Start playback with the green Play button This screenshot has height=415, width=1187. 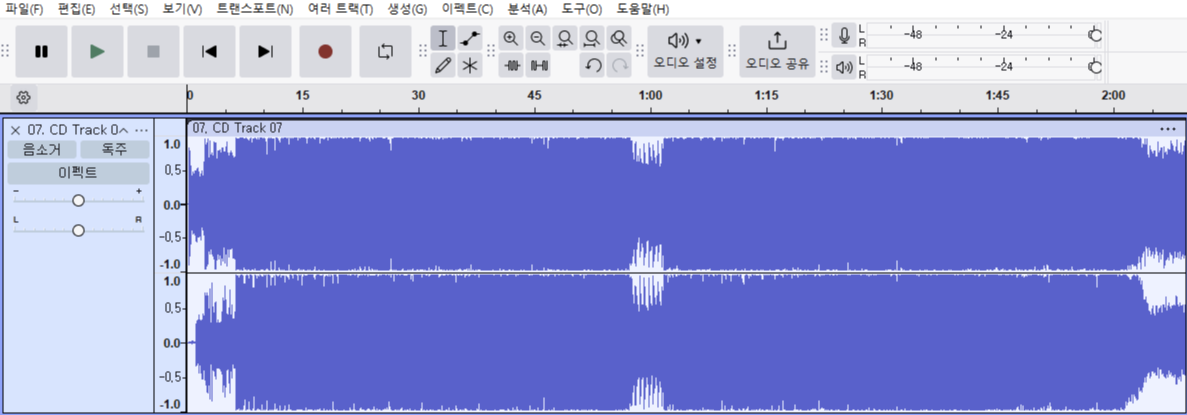coord(98,51)
